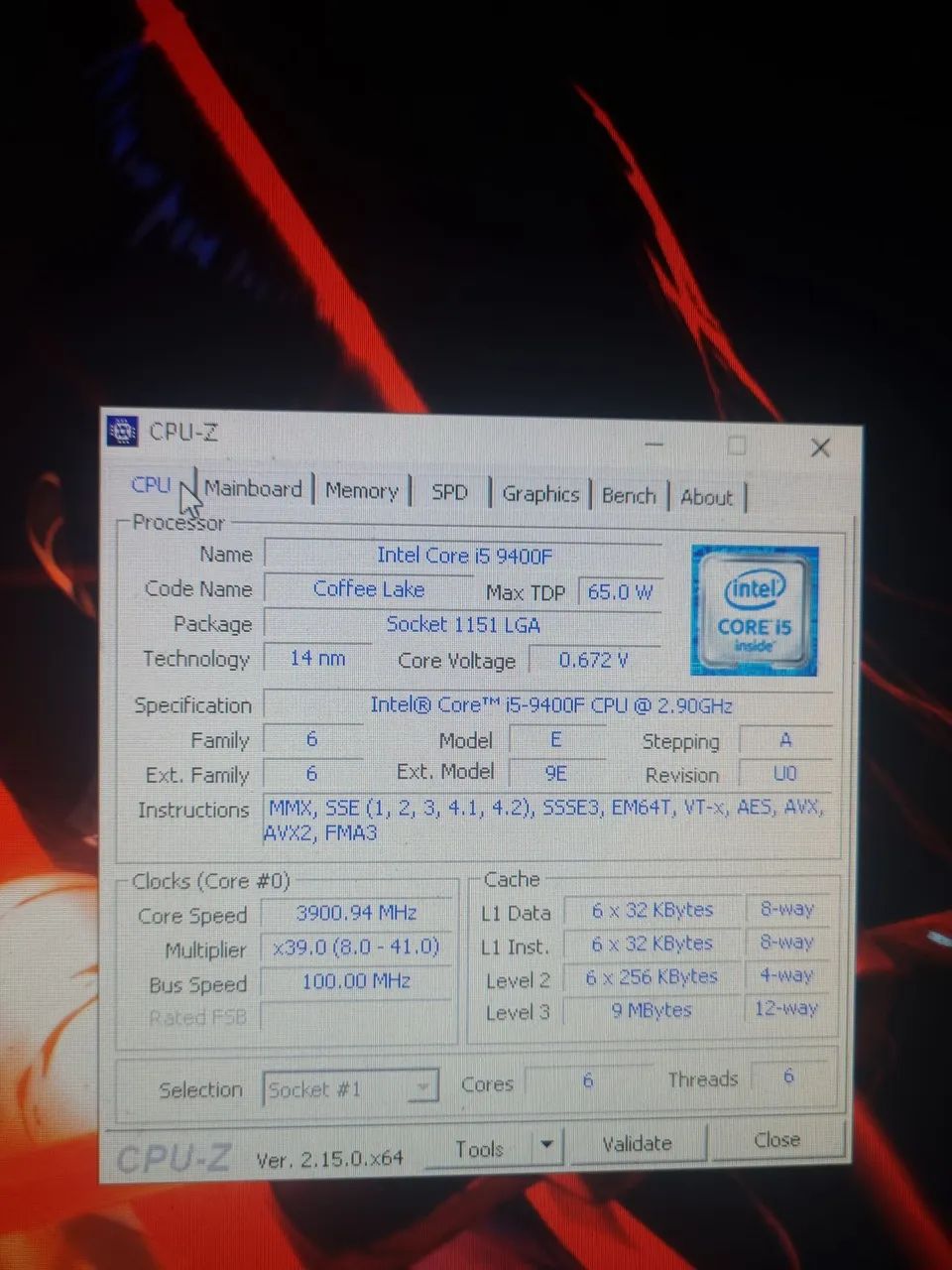Screen dimensions: 952x1270
Task: Expand the Tools dropdown arrow
Action: 547,1146
